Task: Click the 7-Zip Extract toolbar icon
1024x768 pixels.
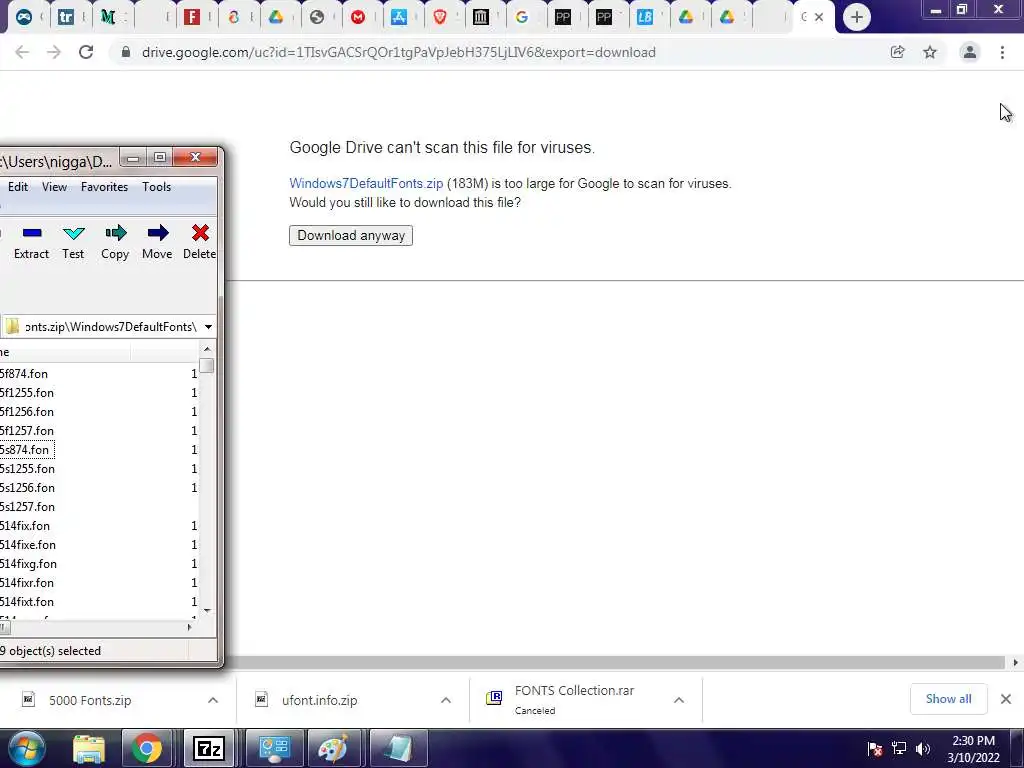Action: coord(31,233)
